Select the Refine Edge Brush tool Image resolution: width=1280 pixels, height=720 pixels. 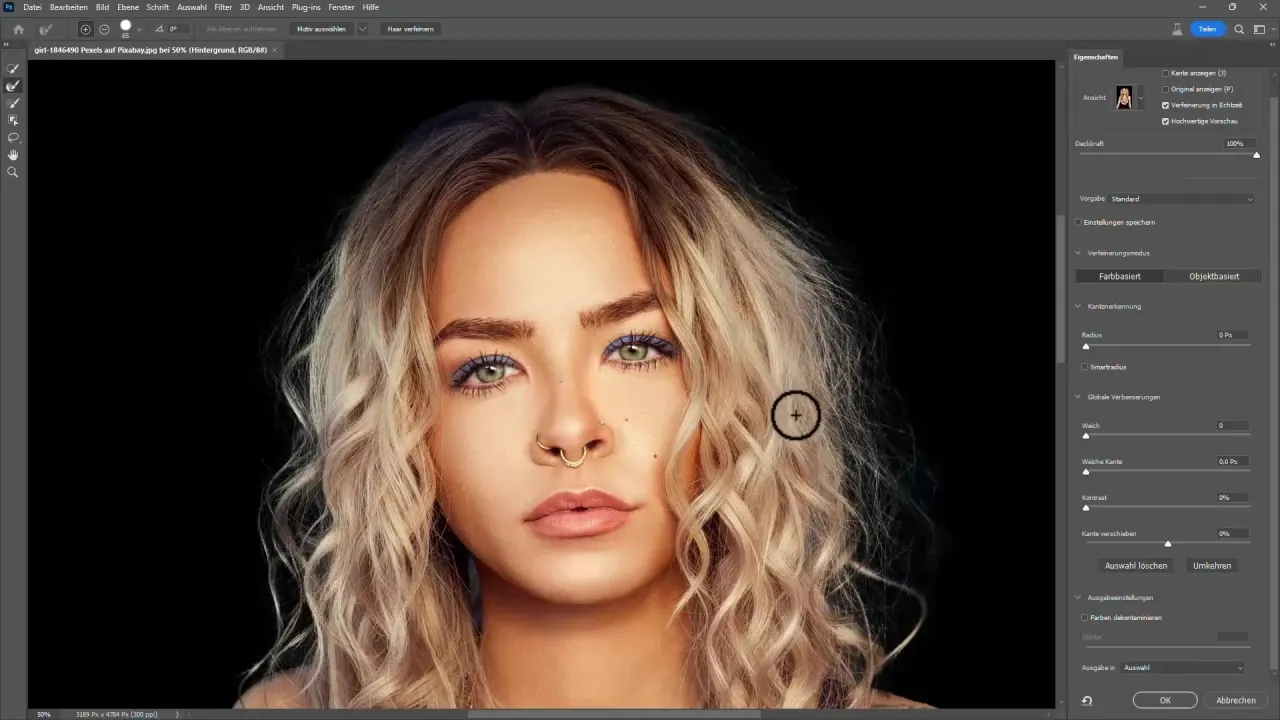[13, 86]
